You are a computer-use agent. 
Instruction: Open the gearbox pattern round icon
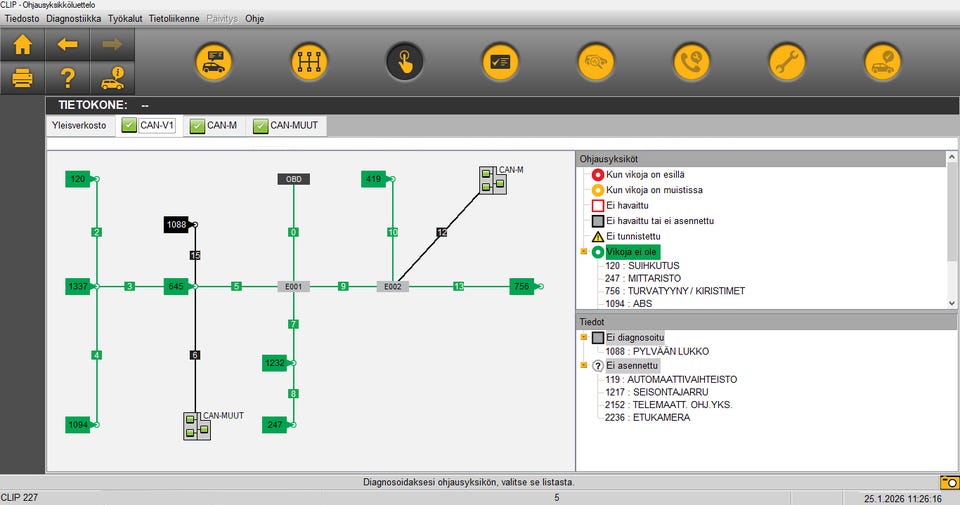pyautogui.click(x=309, y=62)
